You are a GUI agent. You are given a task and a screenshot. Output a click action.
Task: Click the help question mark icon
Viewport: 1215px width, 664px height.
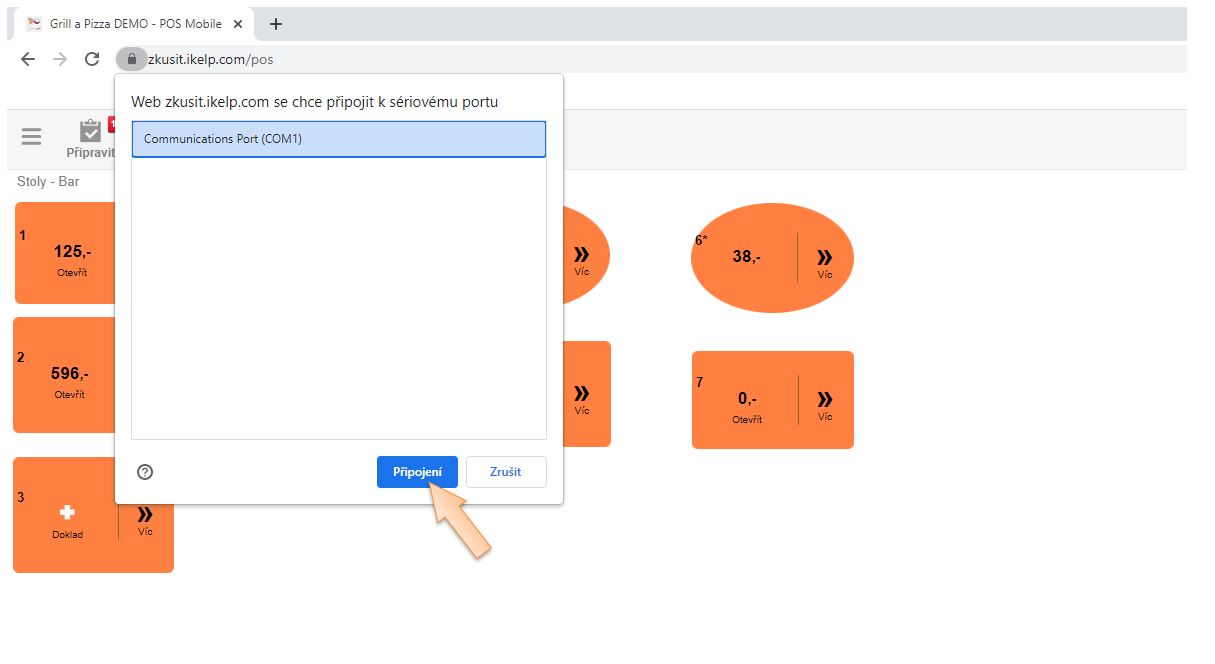click(145, 472)
